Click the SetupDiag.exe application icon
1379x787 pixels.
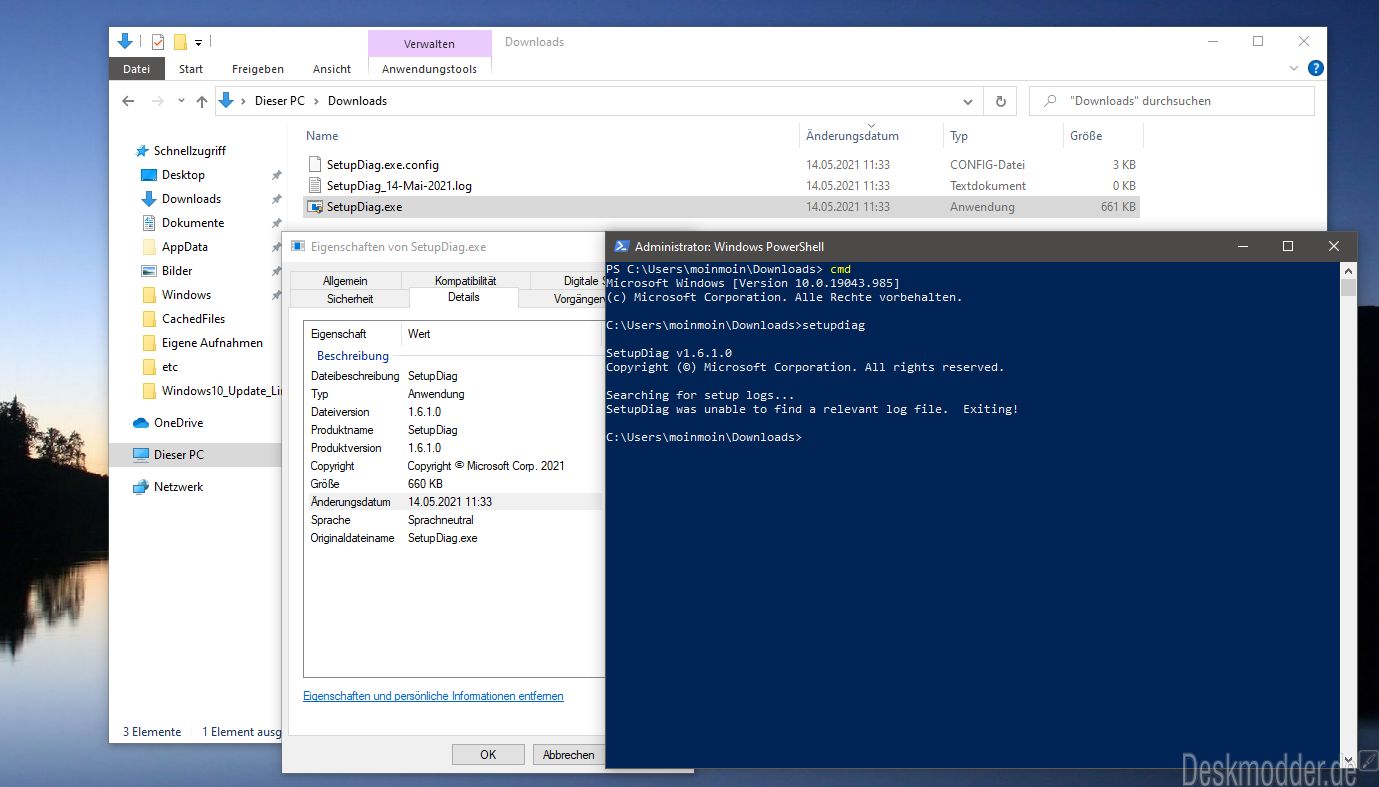point(315,207)
